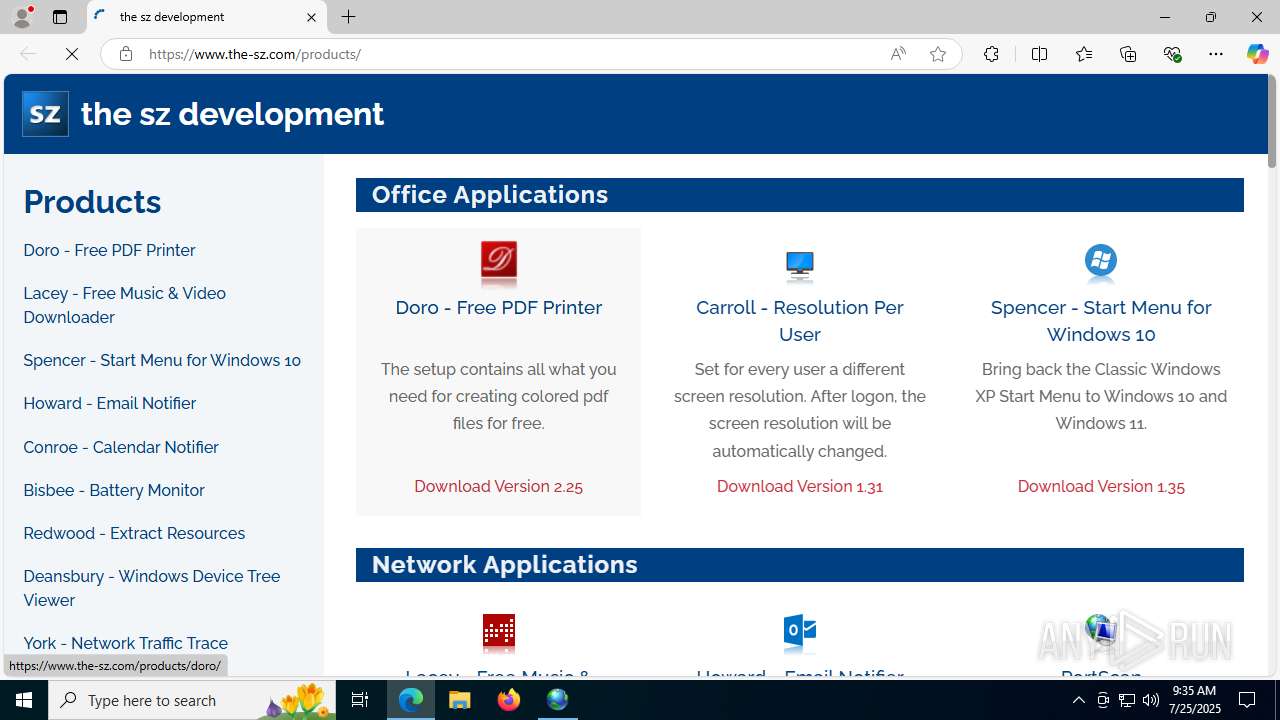1280x720 pixels.
Task: Toggle Split screen icon
Action: point(1039,54)
